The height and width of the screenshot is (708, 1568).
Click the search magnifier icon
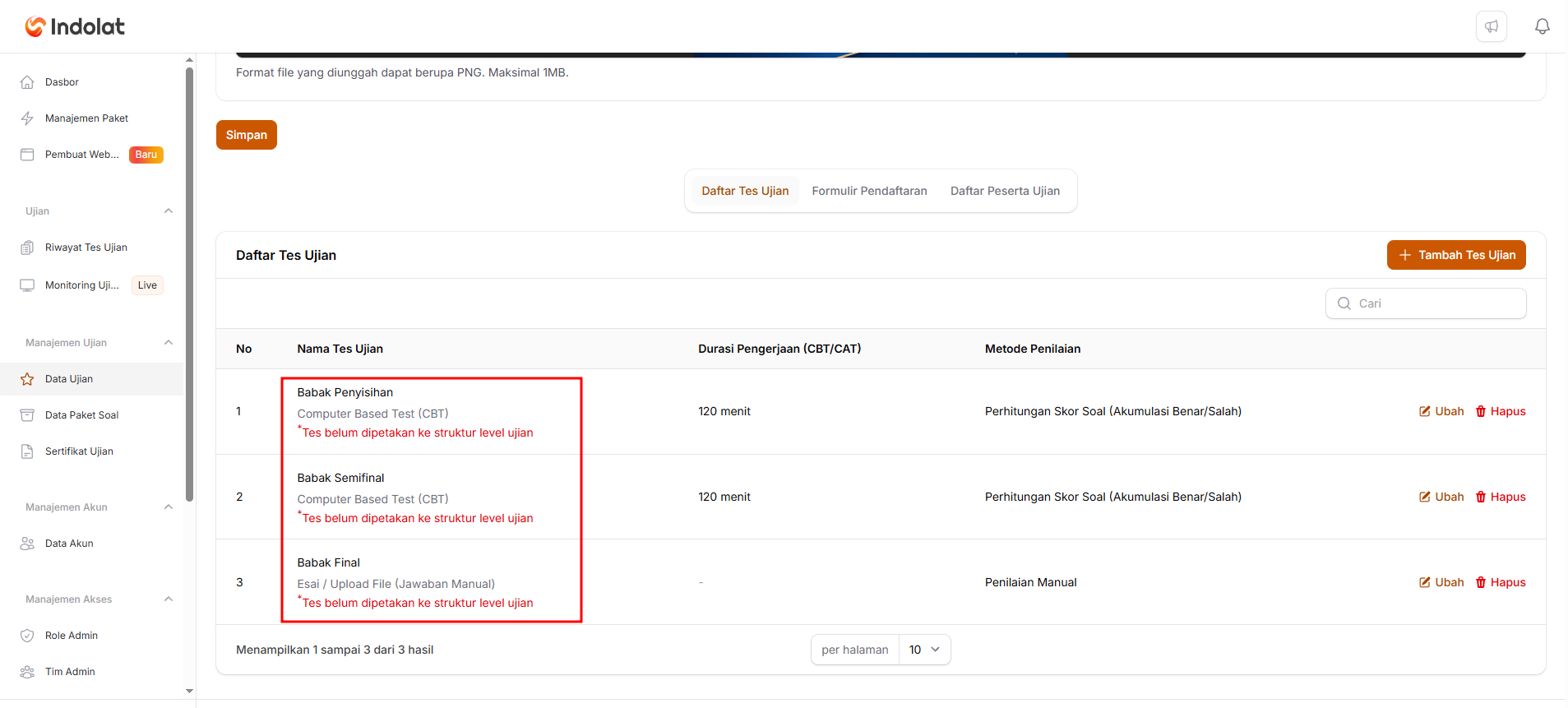coord(1344,303)
